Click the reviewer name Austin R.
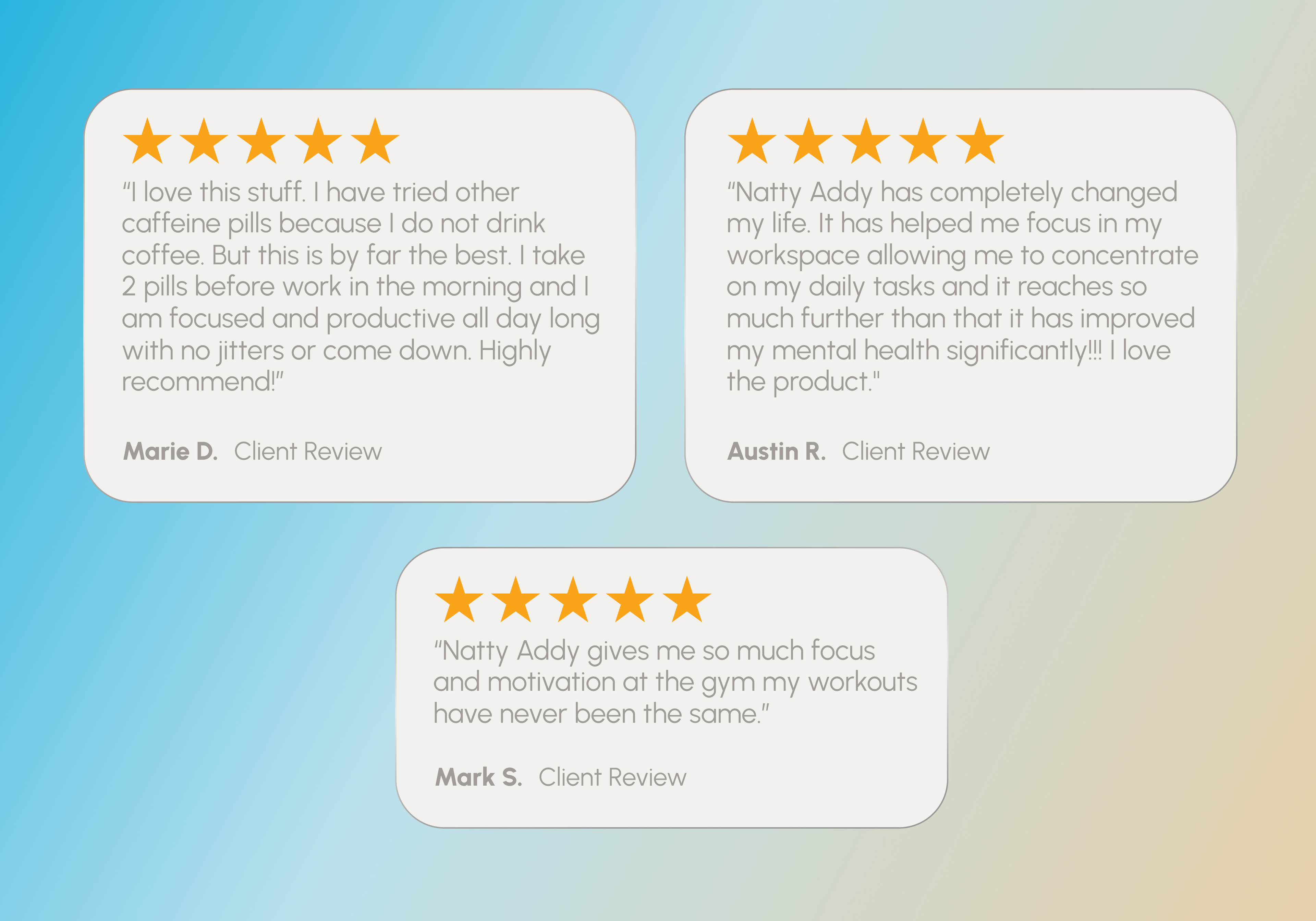The width and height of the screenshot is (1316, 921). tap(777, 452)
